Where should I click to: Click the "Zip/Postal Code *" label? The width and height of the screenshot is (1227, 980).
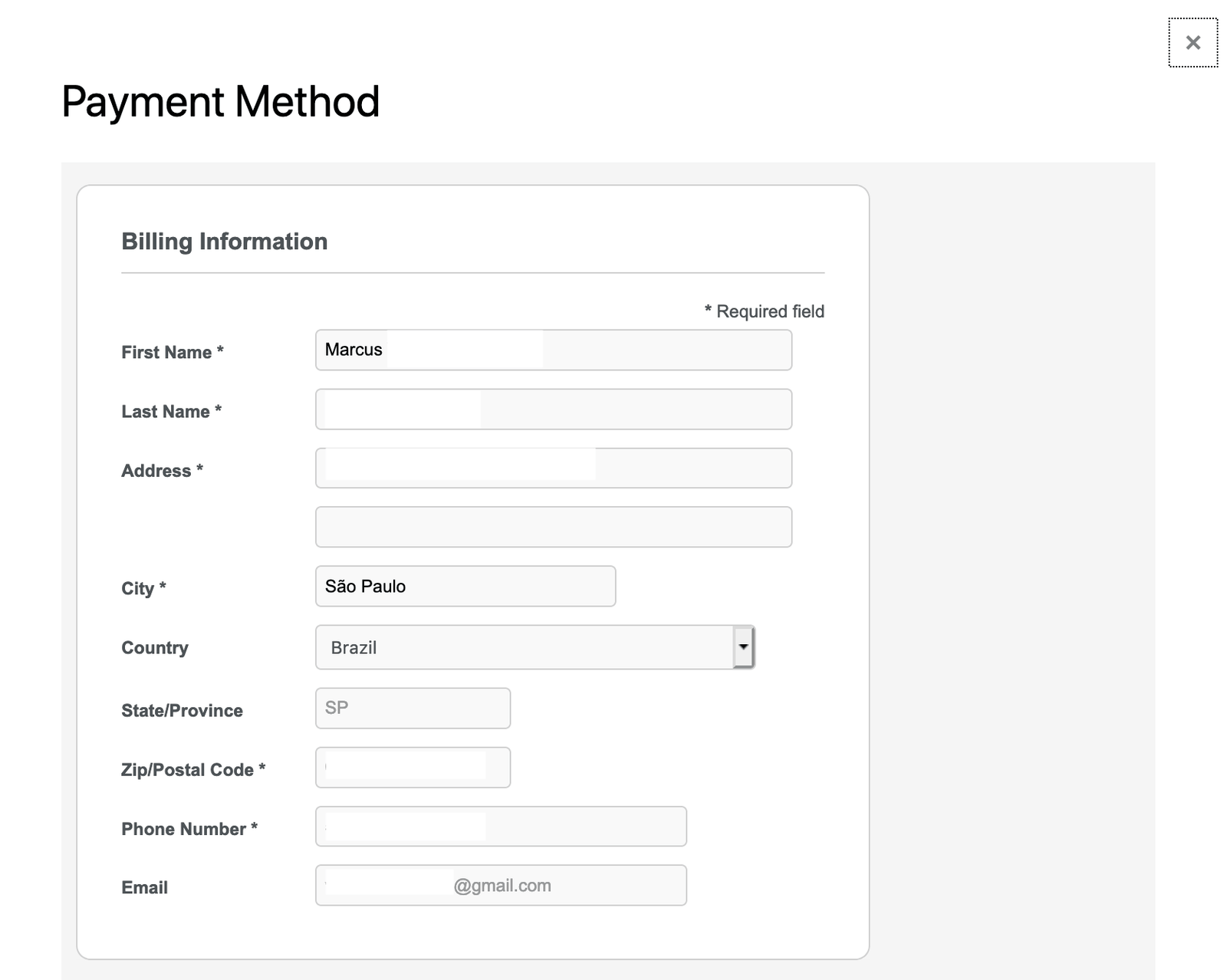(192, 770)
